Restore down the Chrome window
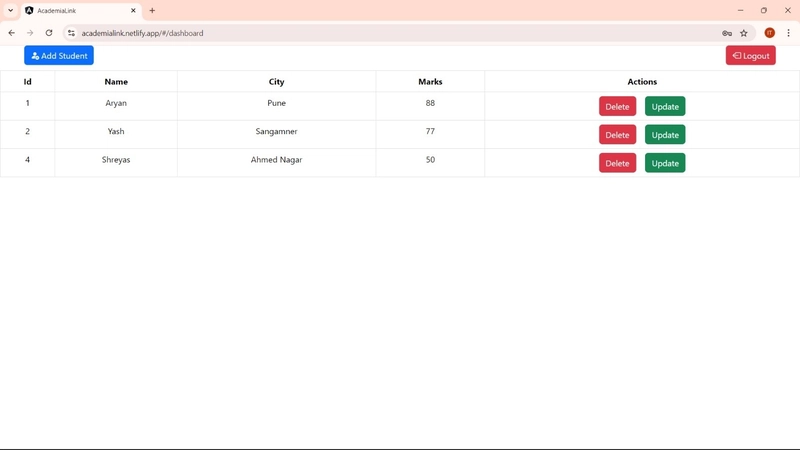The height and width of the screenshot is (450, 800). [x=764, y=10]
